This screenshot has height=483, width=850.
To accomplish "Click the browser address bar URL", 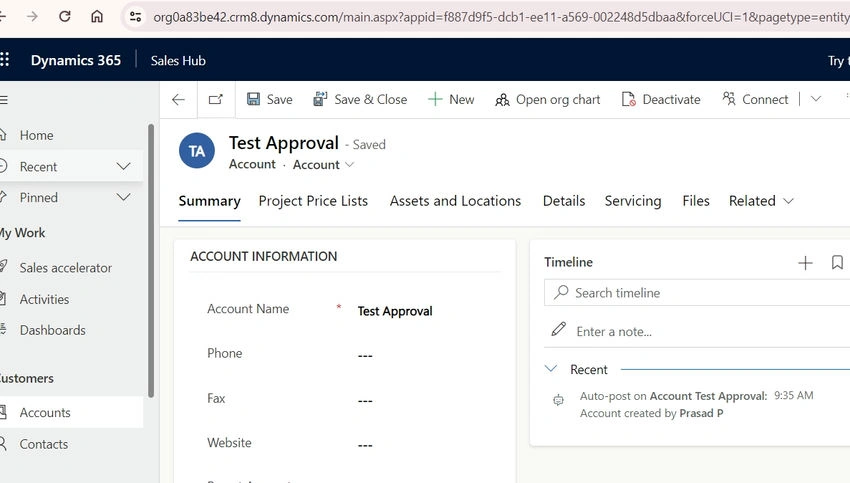I will click(501, 17).
